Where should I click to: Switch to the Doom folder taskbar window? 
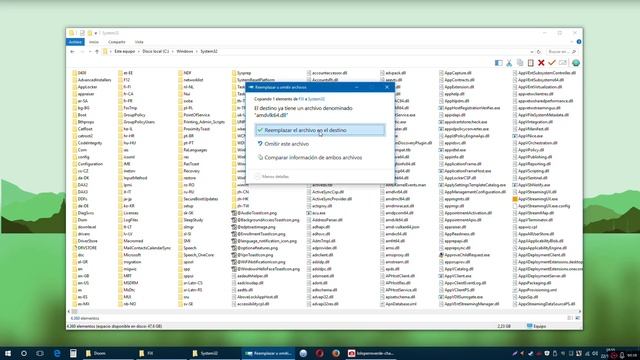coord(108,353)
